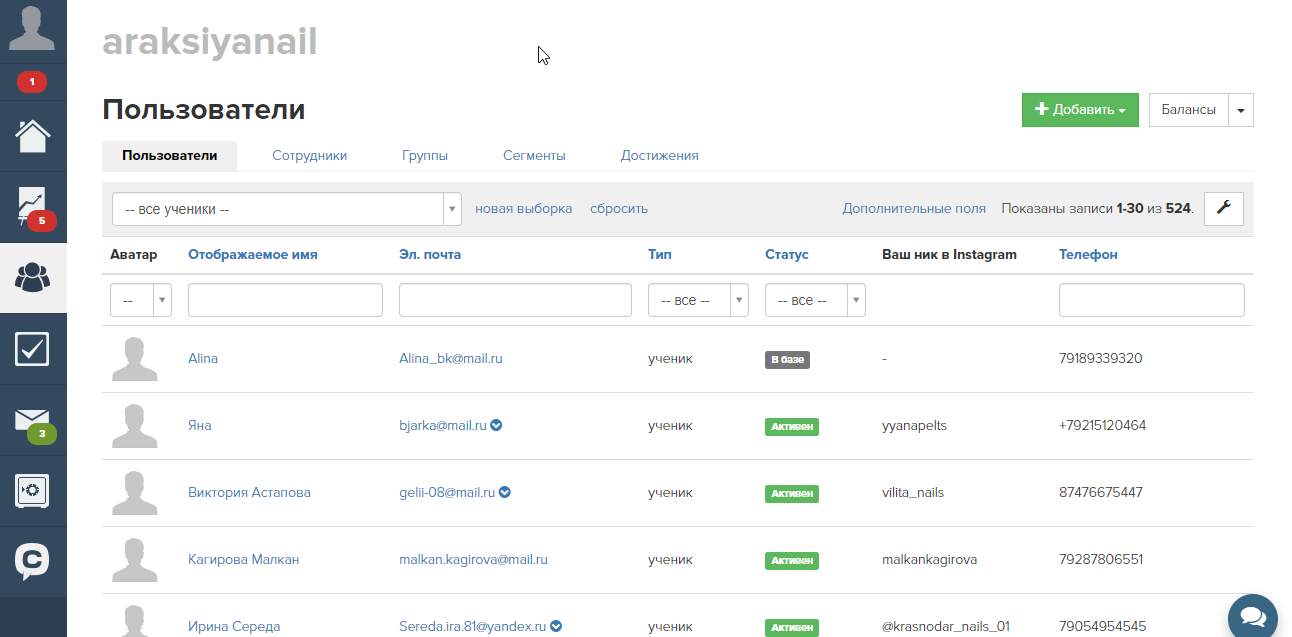Viewport: 1292px width, 637px height.
Task: Open the users group sidebar icon
Action: pyautogui.click(x=33, y=277)
